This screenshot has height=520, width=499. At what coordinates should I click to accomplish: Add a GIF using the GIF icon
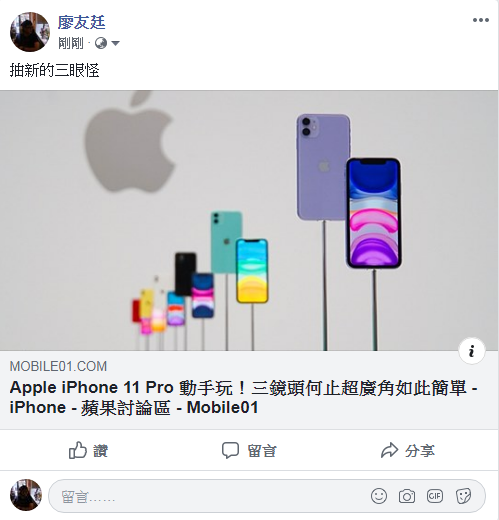(x=435, y=496)
